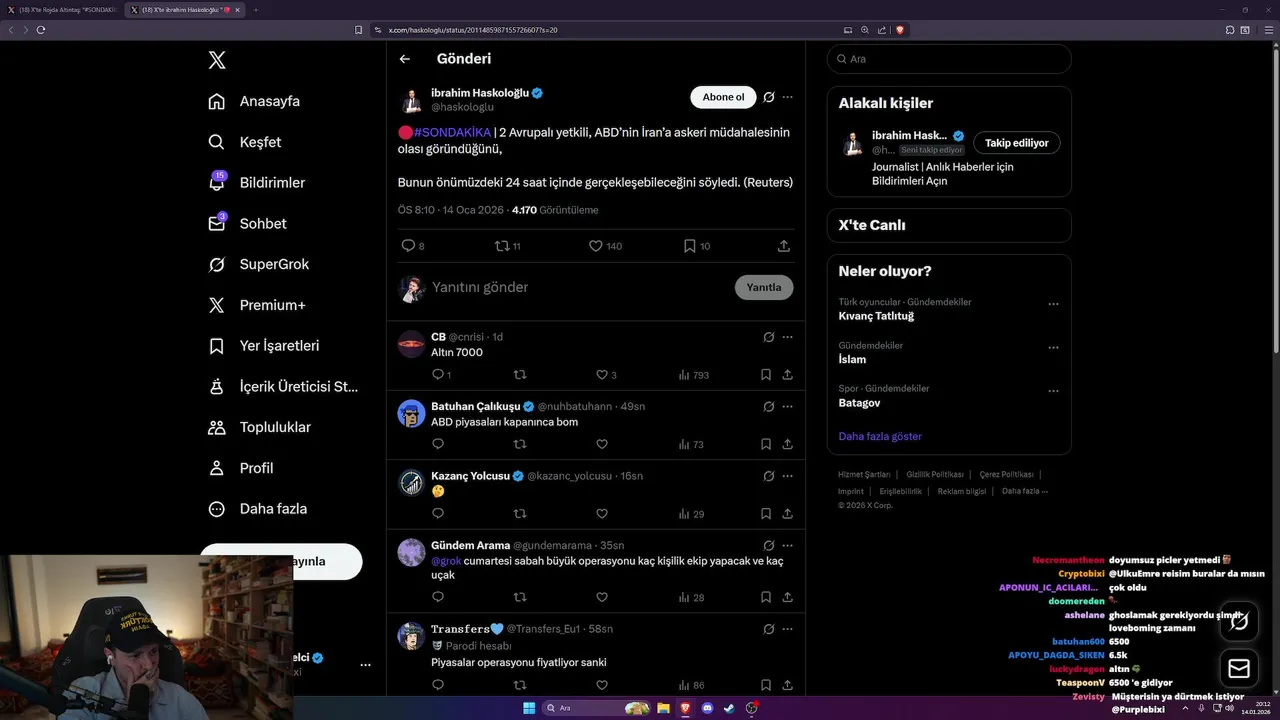Image resolution: width=1280 pixels, height=720 pixels.
Task: Bookmark page icon in address bar
Action: (x=359, y=30)
